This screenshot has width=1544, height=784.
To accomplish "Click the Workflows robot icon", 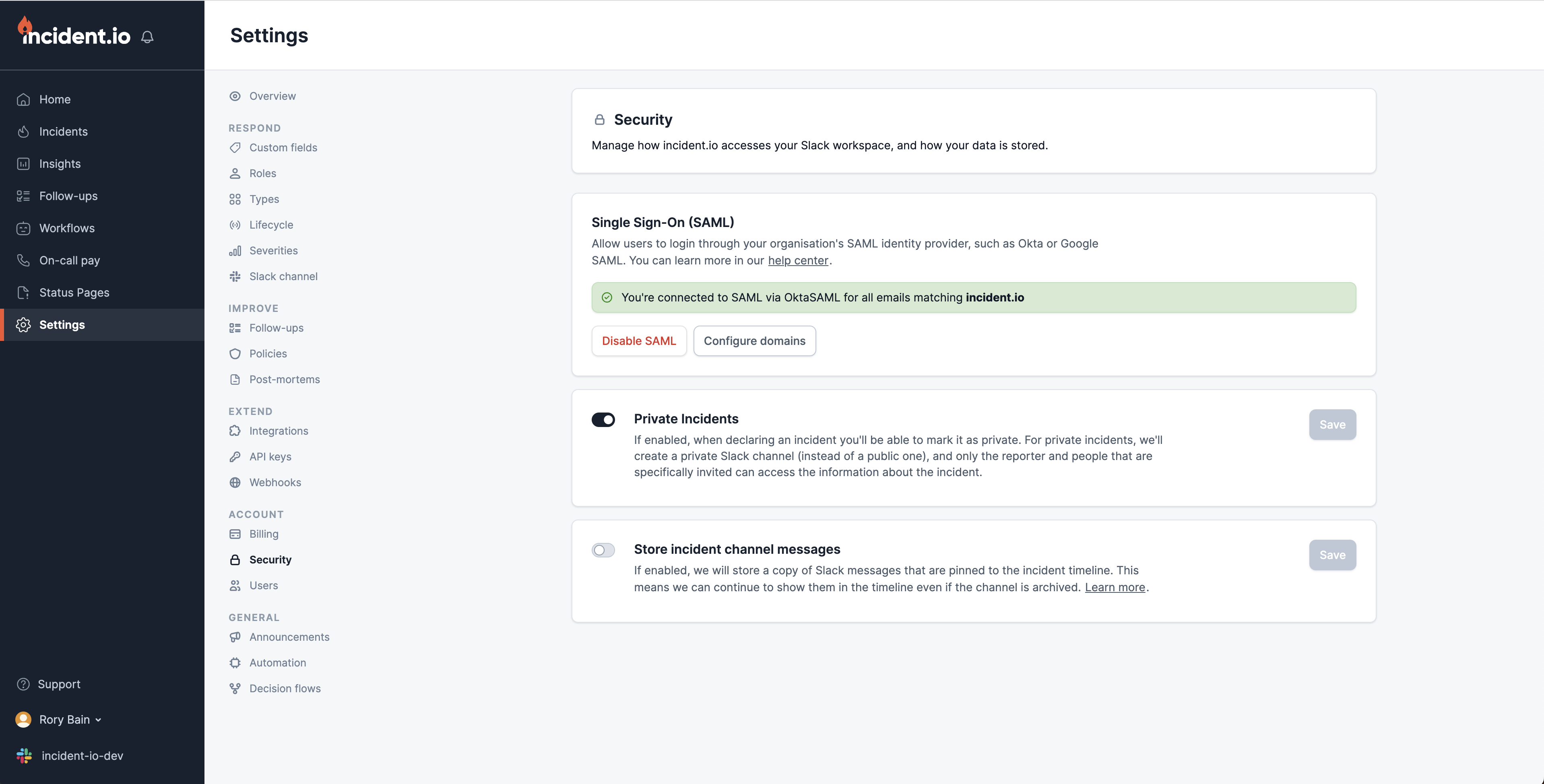I will (23, 228).
